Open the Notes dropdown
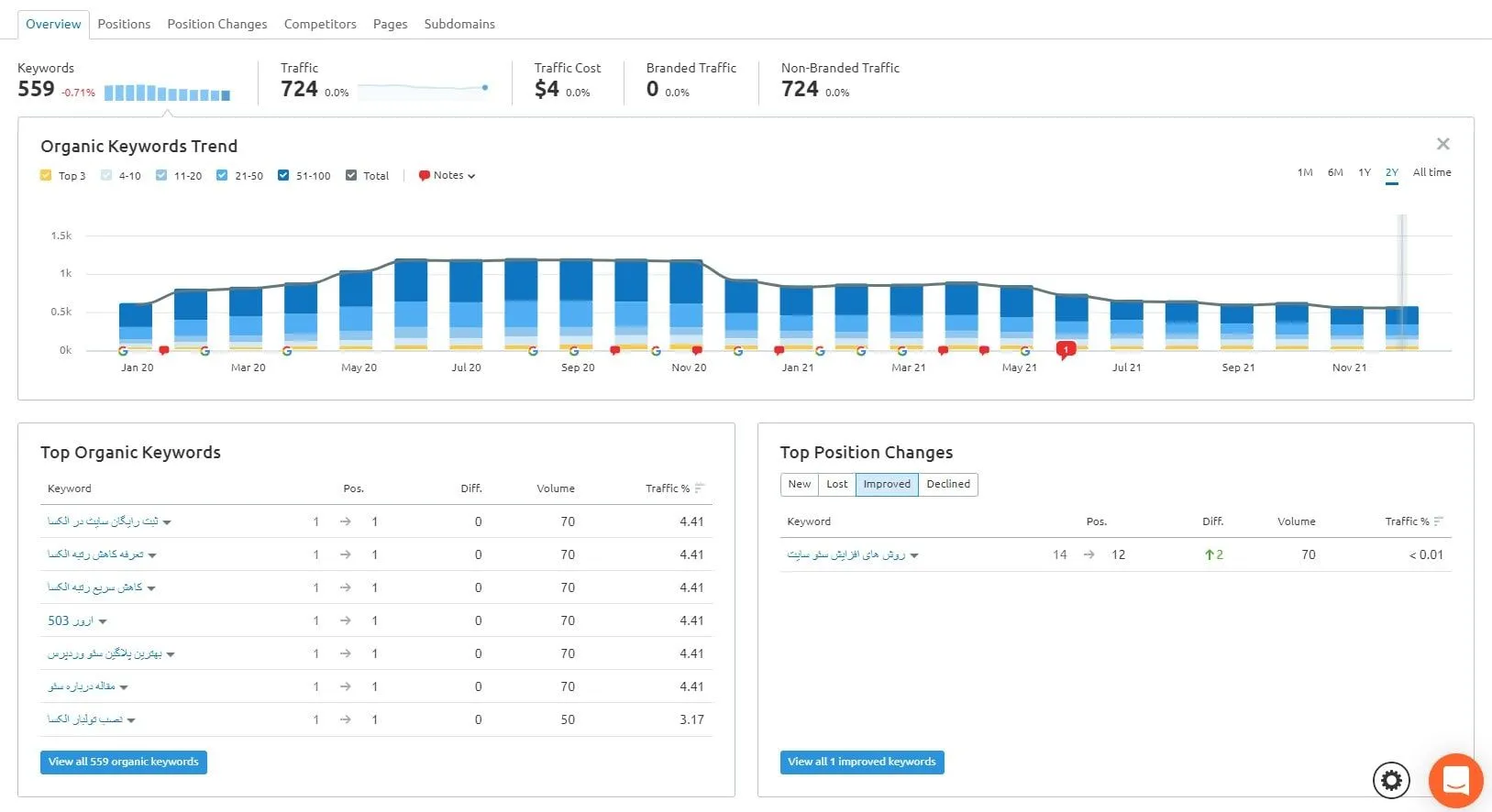The height and width of the screenshot is (812, 1492). (448, 175)
